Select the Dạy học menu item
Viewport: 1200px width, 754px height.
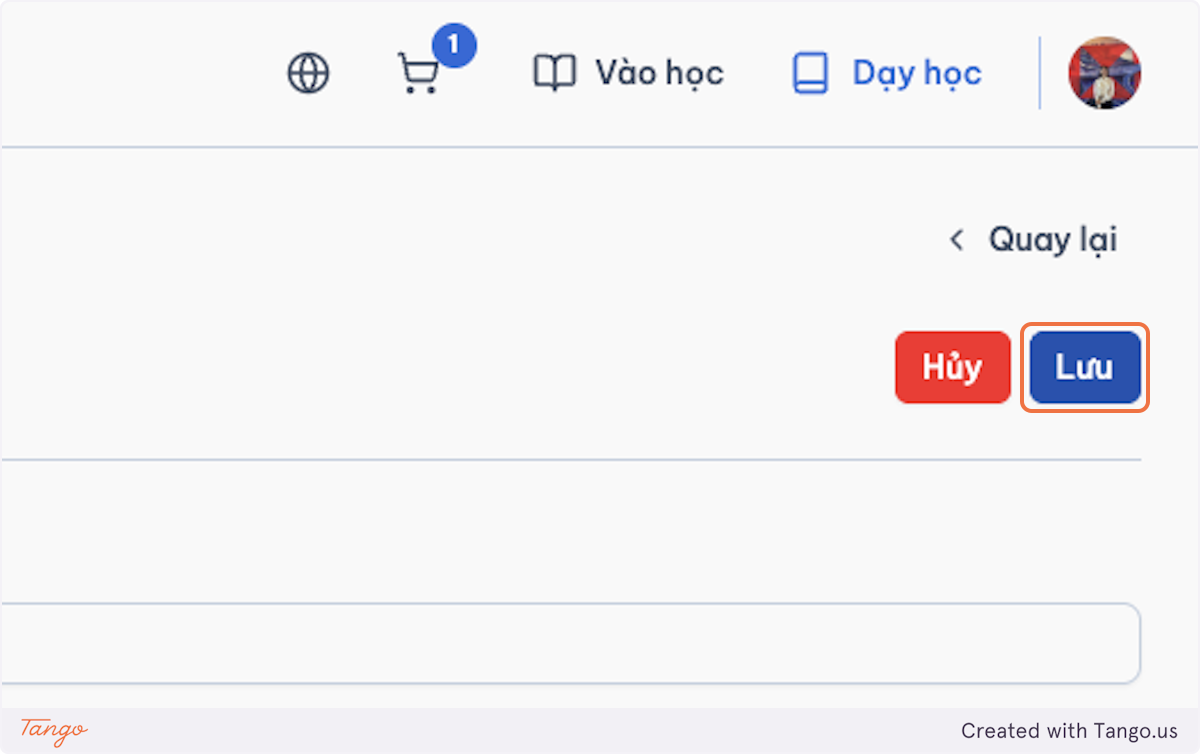[x=887, y=73]
